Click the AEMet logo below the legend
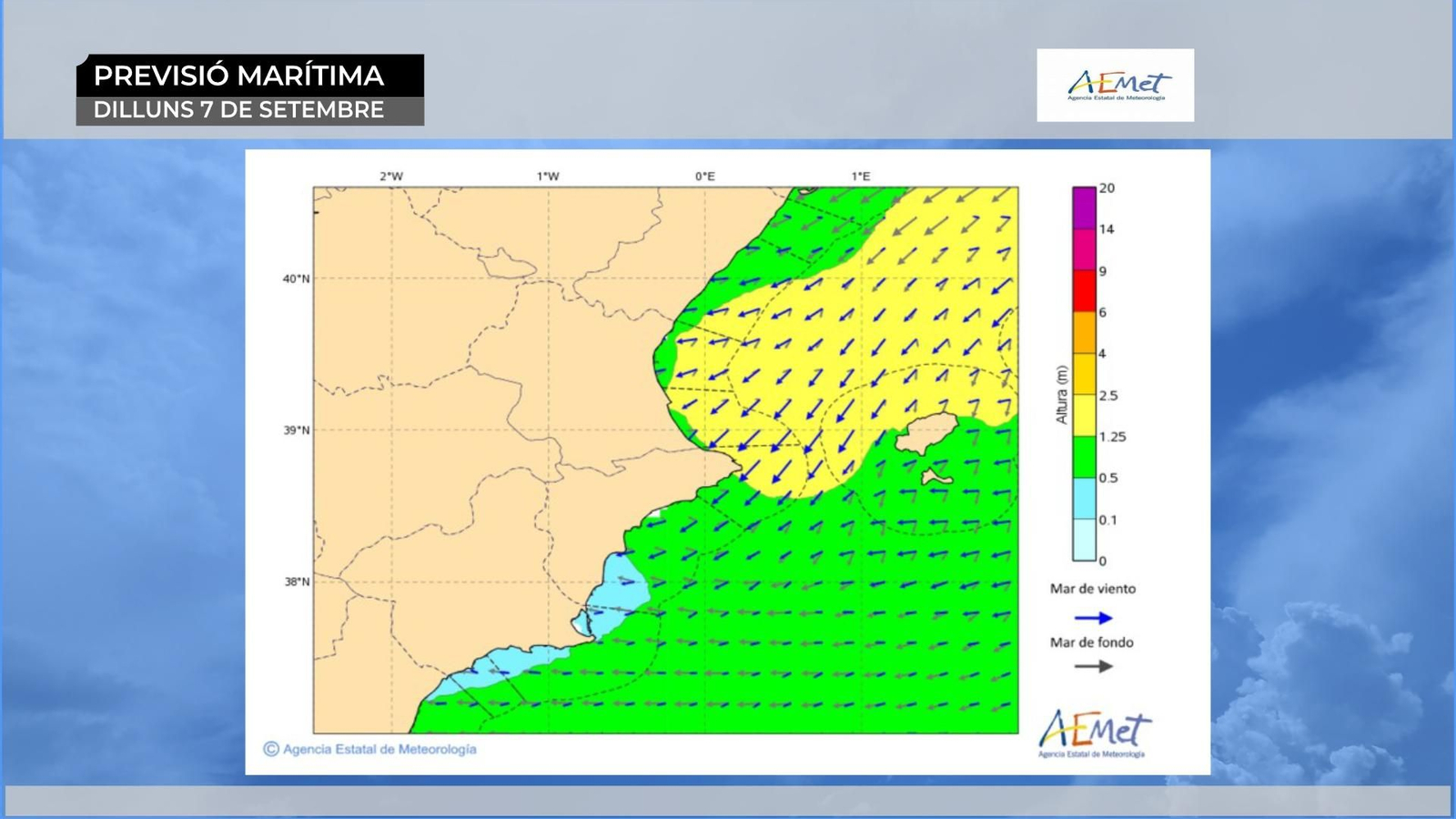The image size is (1456, 819). tap(1095, 733)
